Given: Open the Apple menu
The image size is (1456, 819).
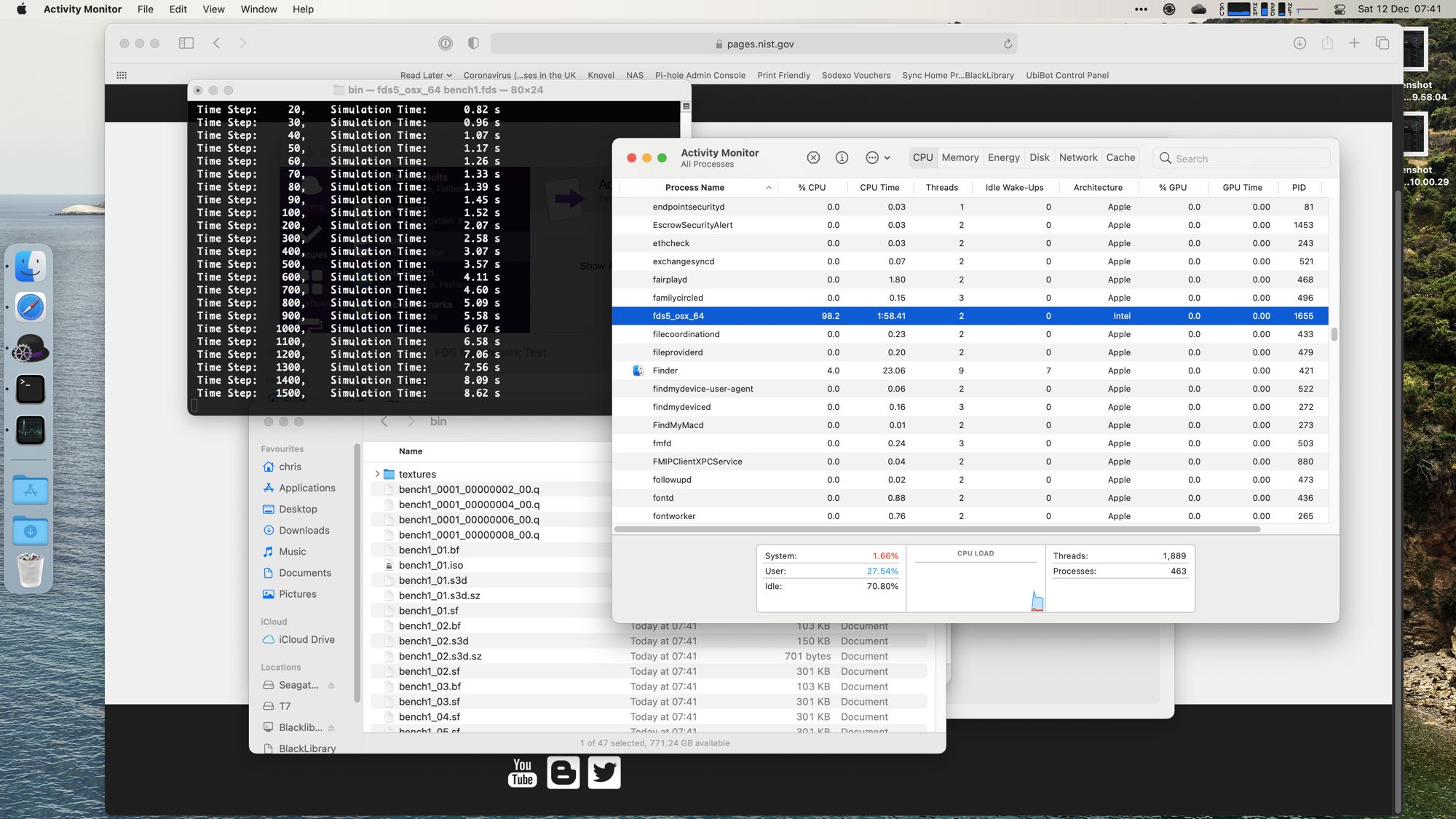Looking at the screenshot, I should click(x=21, y=9).
